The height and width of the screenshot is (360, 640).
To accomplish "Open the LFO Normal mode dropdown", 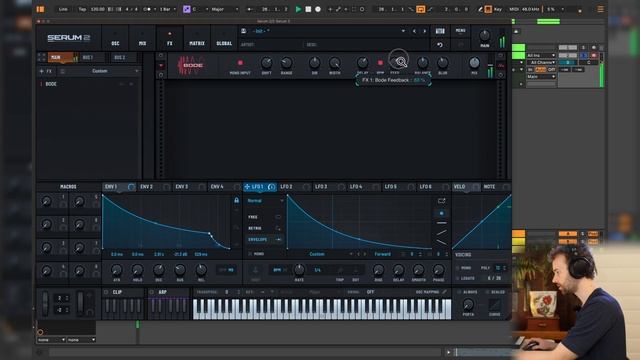I will click(264, 201).
